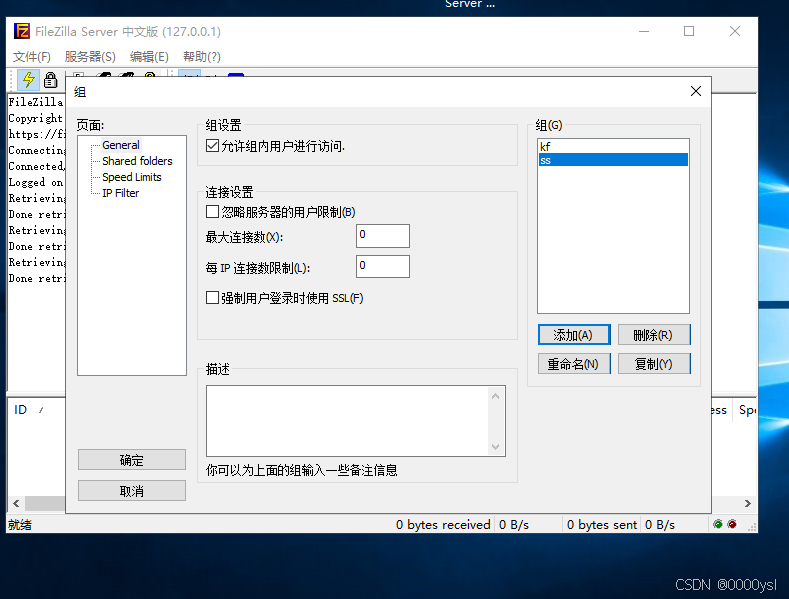
Task: Open the Shared folders page
Action: tap(137, 161)
